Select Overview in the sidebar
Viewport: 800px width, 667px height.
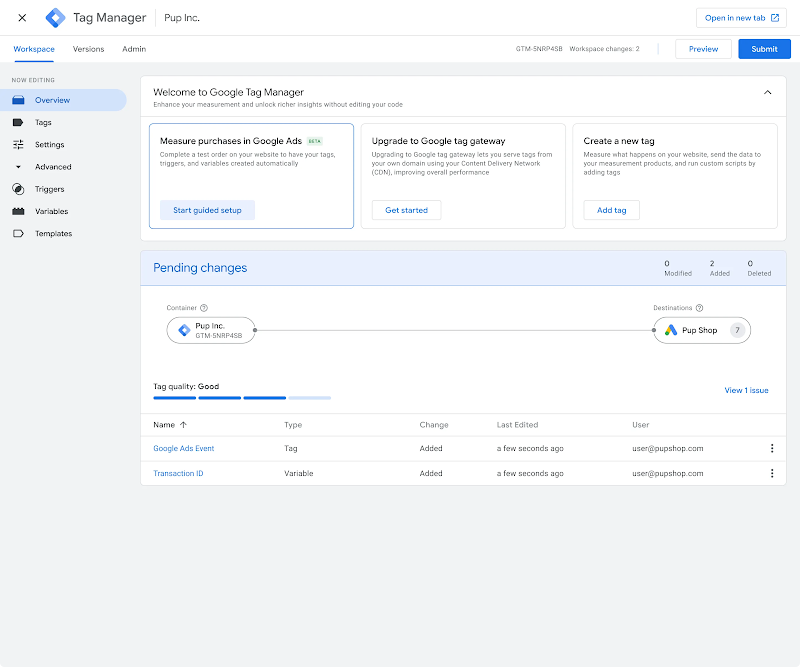click(63, 100)
